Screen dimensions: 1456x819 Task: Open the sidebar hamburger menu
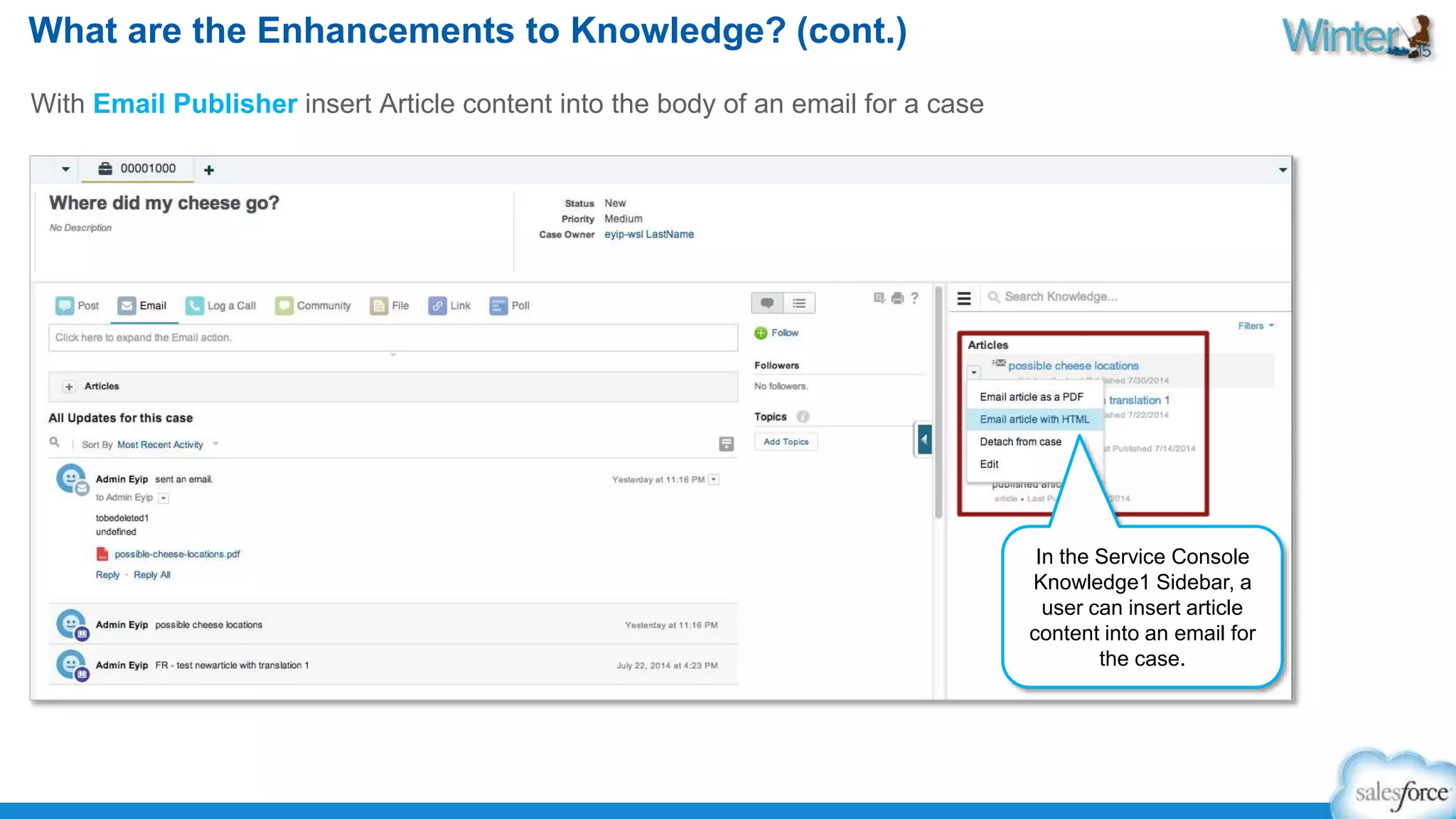click(964, 299)
